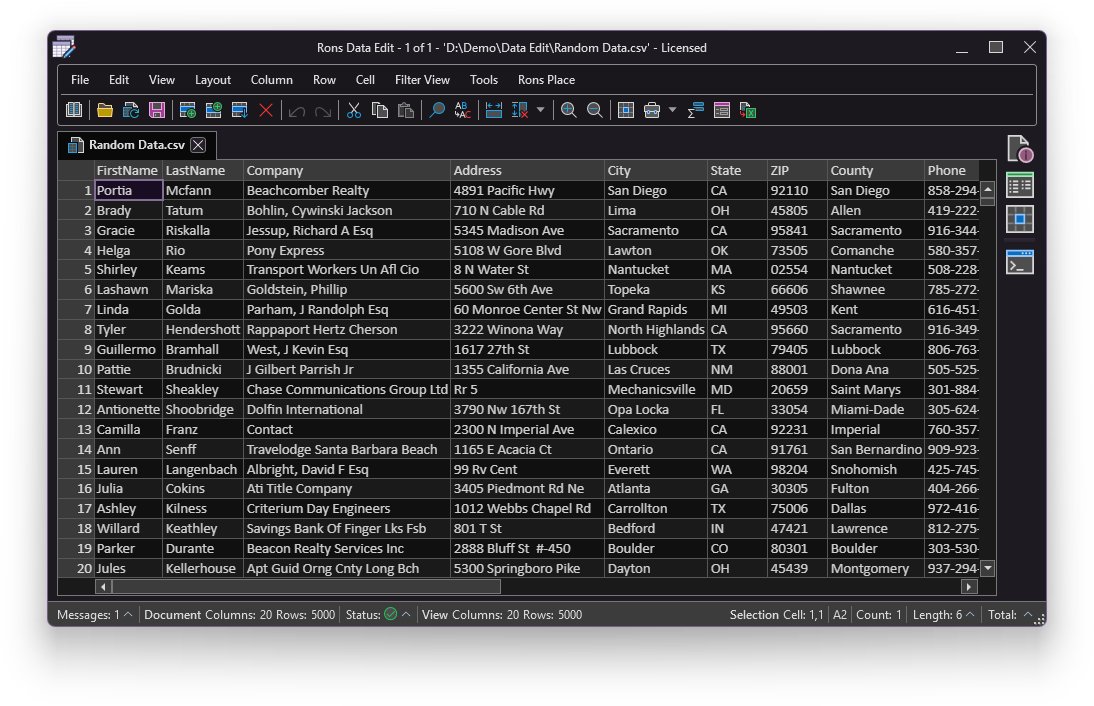The image size is (1094, 706).
Task: Select the ZIP column header
Action: click(x=797, y=170)
